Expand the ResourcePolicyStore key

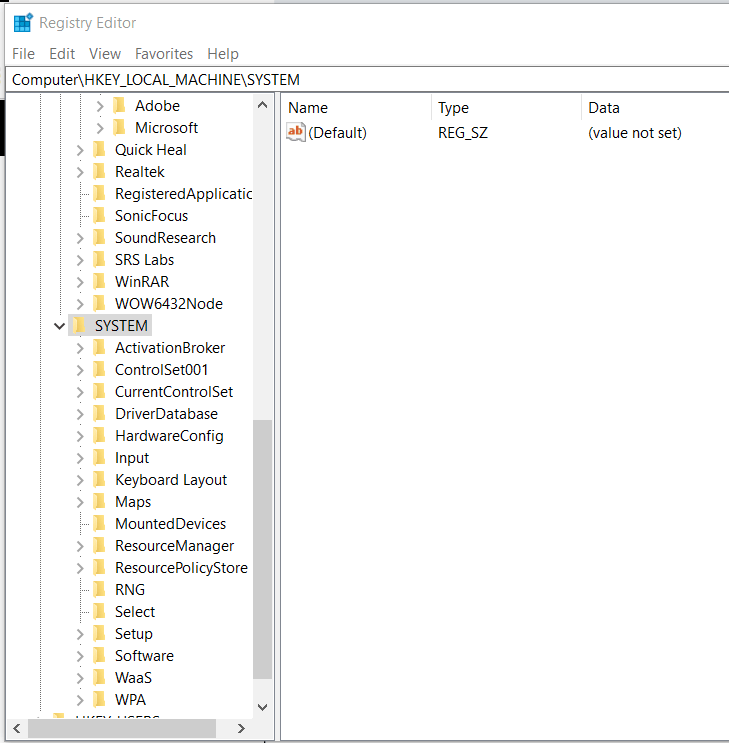[80, 568]
